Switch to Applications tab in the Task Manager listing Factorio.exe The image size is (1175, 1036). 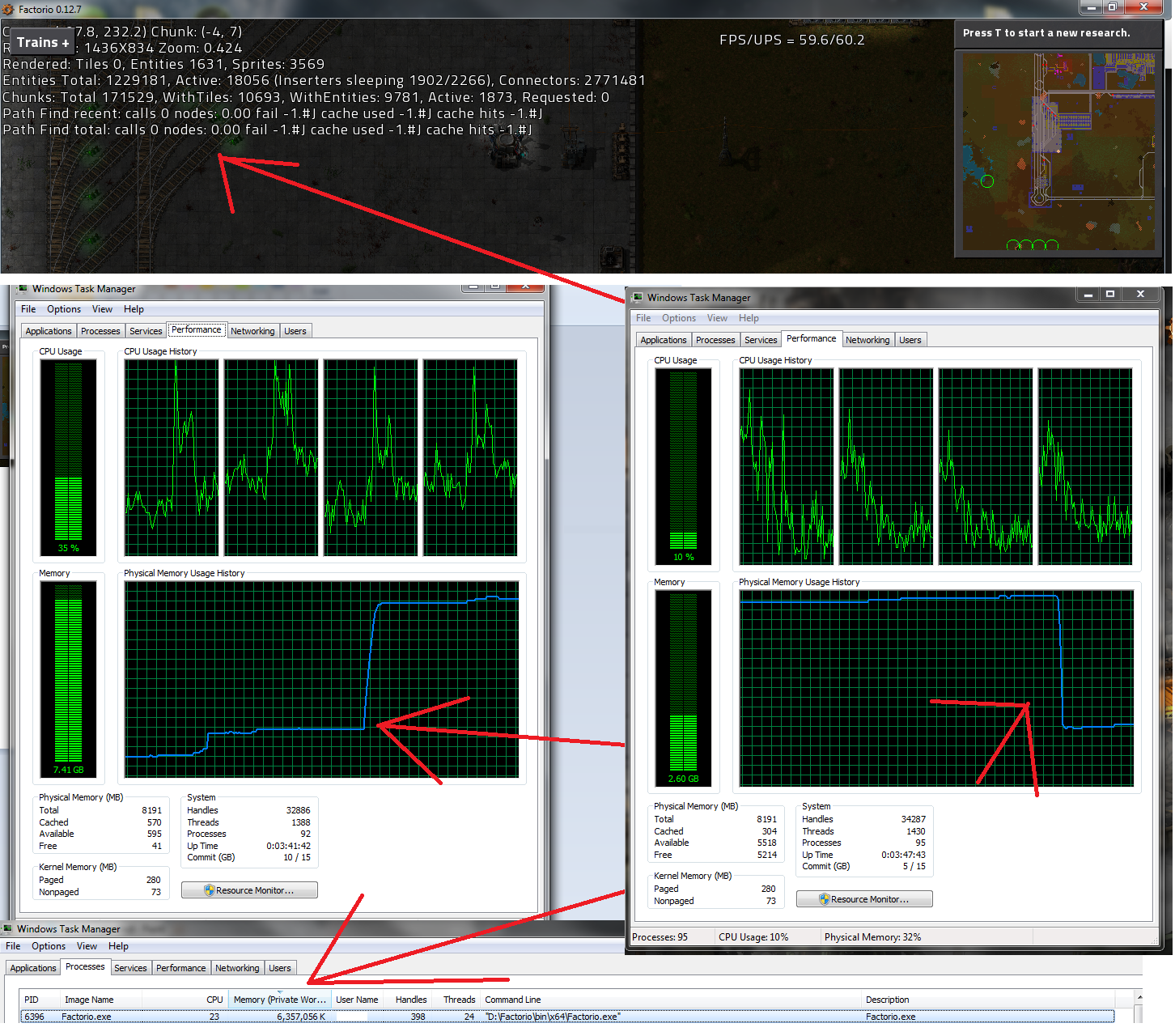[33, 968]
